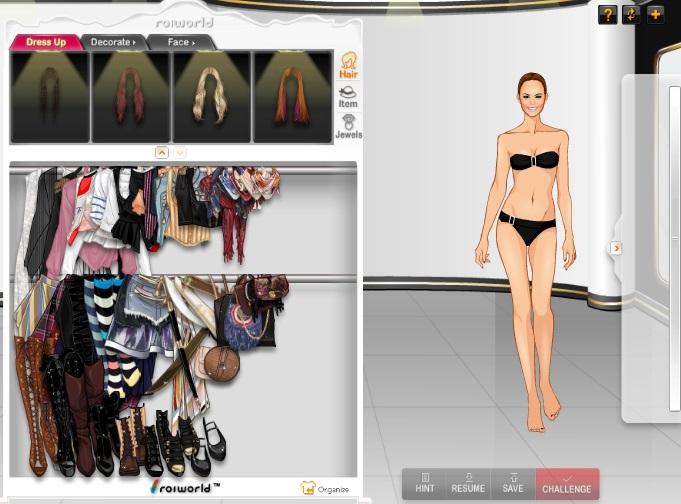This screenshot has height=504, width=681.
Task: Click the SAVE button
Action: coord(512,484)
